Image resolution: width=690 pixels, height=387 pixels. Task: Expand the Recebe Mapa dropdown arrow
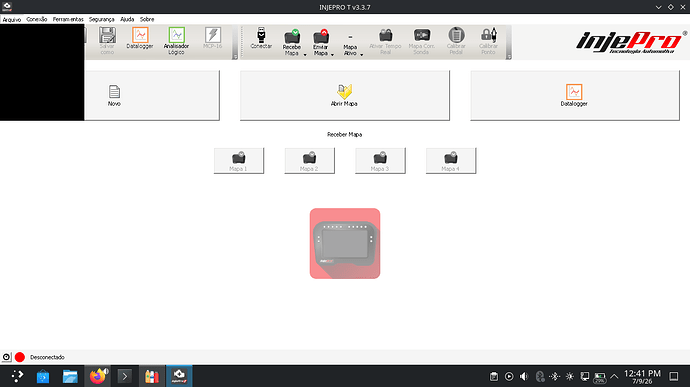click(x=305, y=55)
